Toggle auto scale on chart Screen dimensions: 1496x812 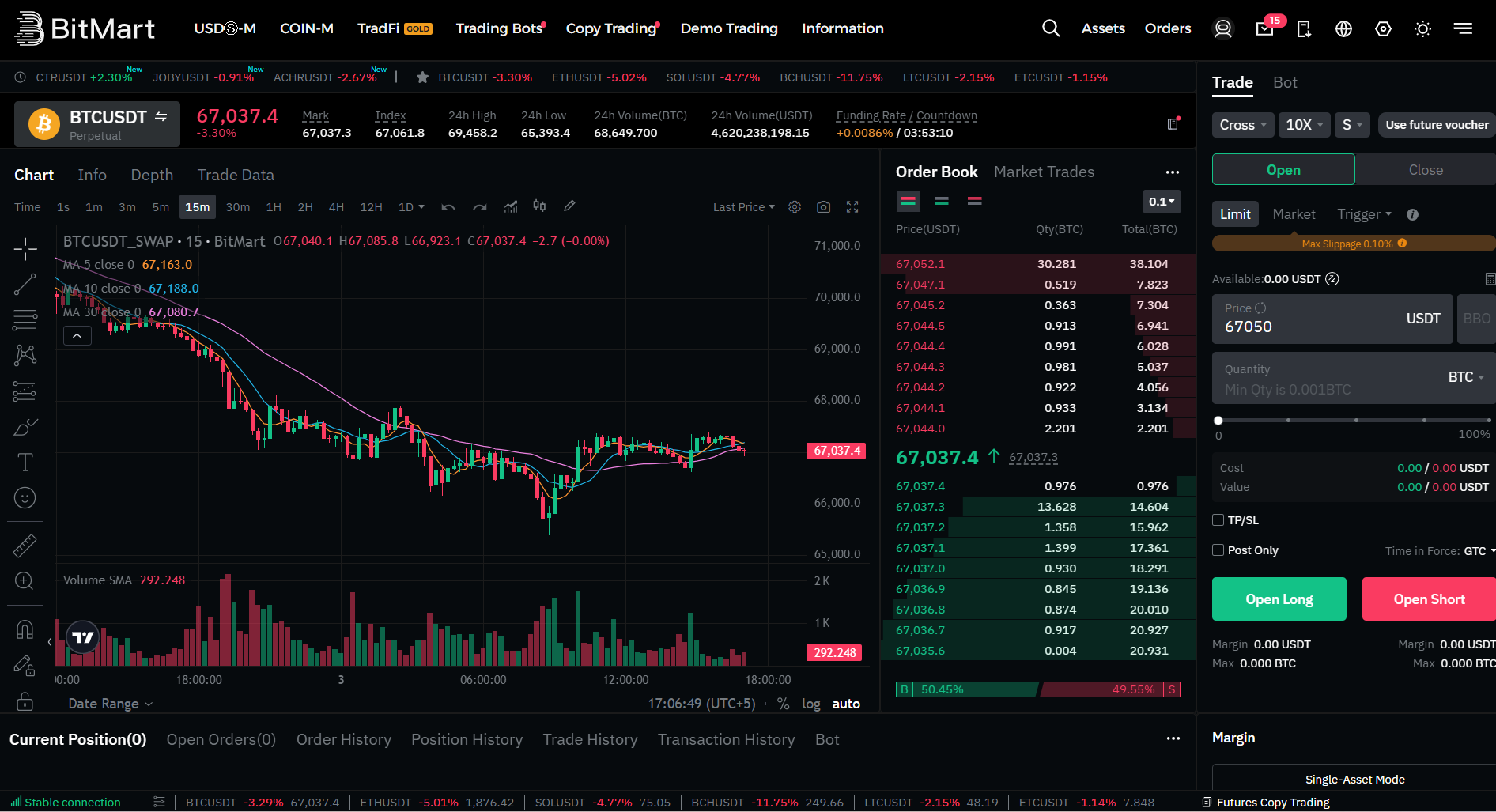tap(846, 704)
